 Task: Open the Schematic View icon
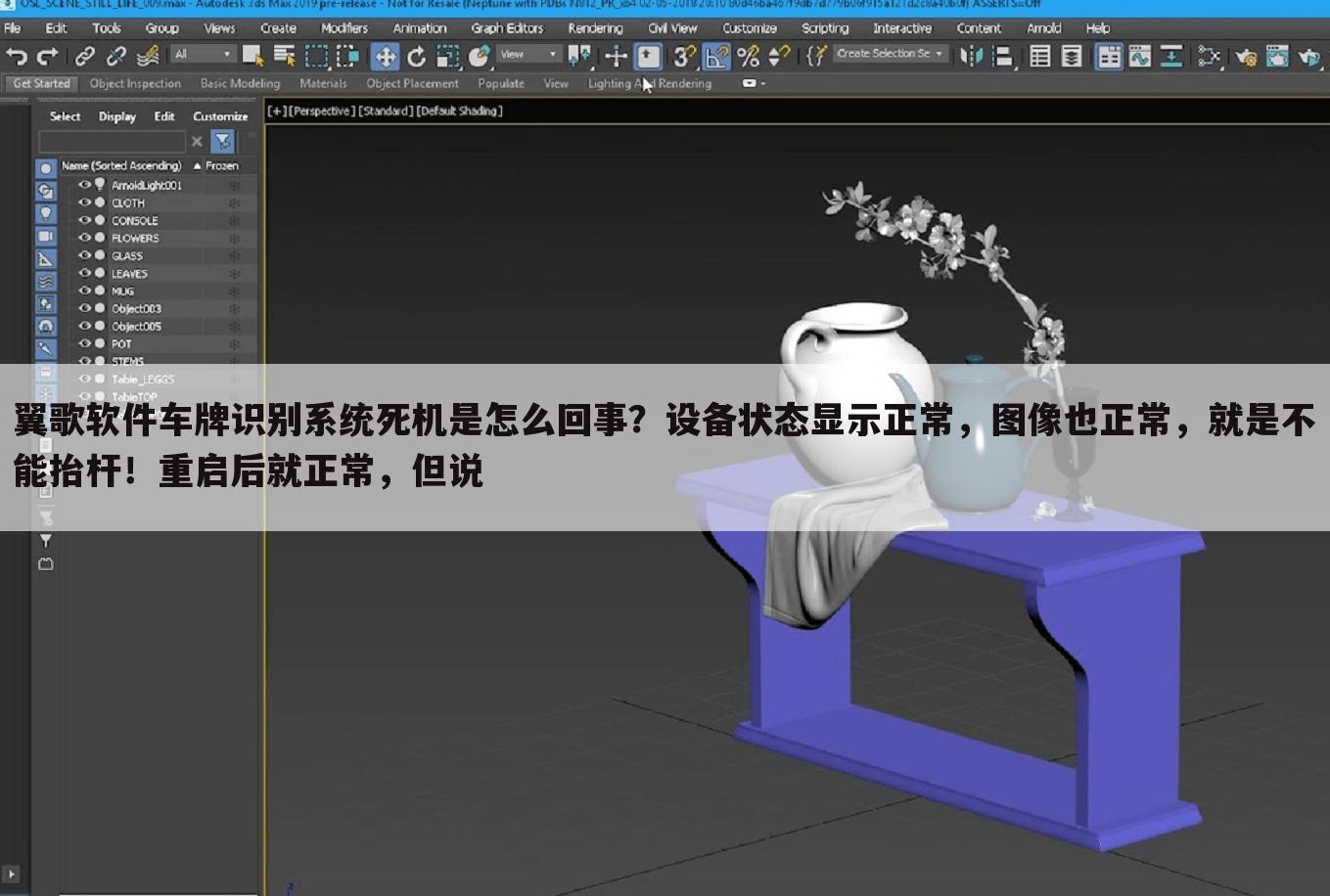point(1171,57)
